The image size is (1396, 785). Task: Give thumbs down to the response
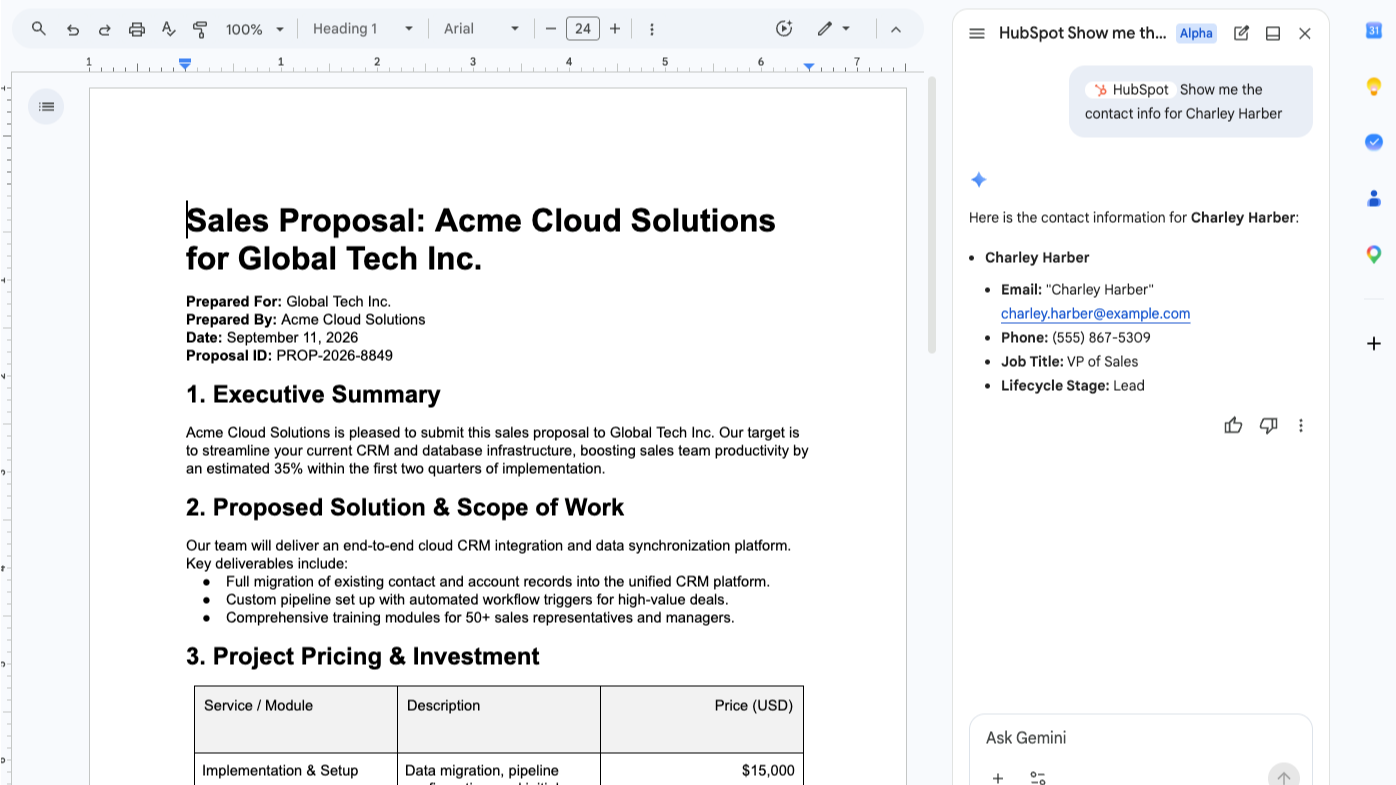click(1268, 425)
